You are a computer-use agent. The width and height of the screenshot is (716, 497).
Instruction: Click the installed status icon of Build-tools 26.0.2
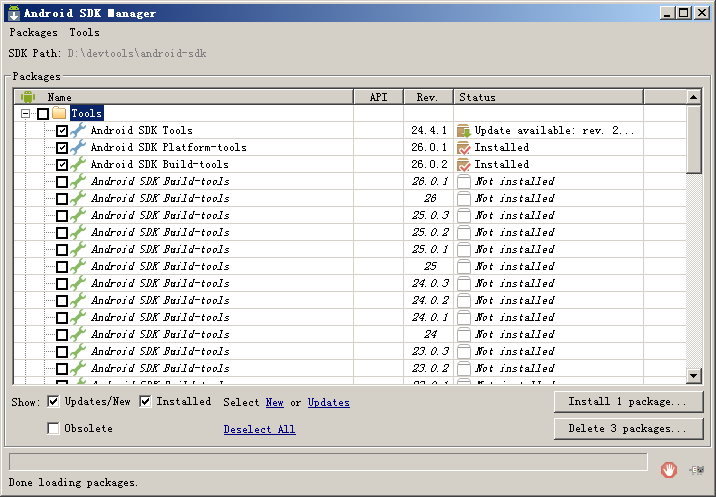(x=463, y=164)
